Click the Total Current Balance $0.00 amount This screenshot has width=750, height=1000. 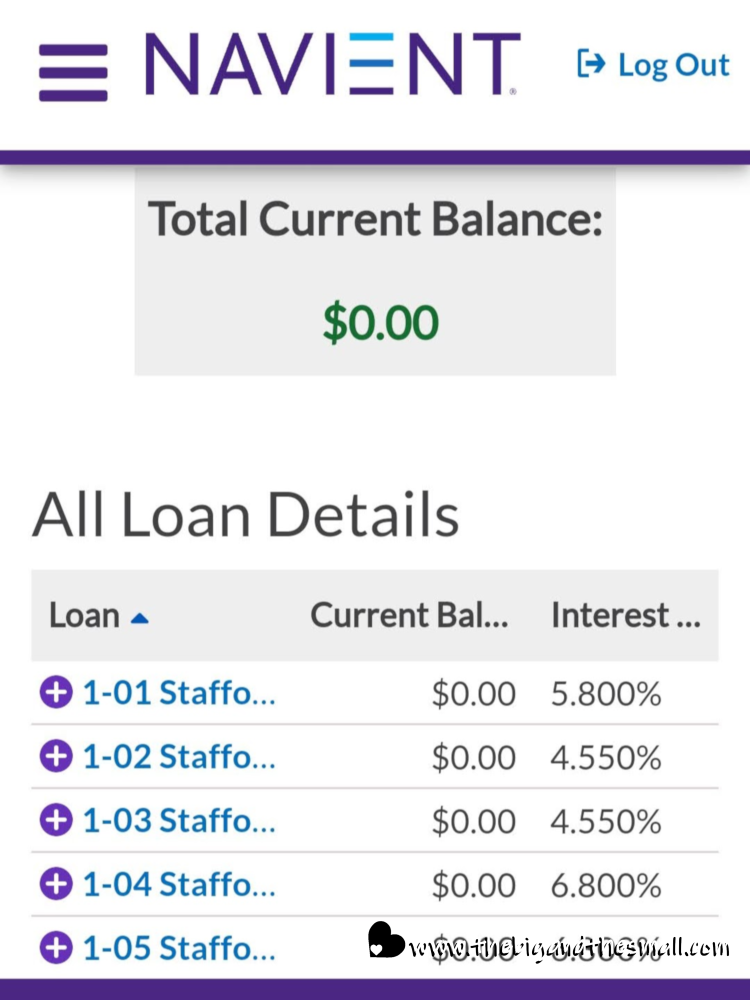pyautogui.click(x=380, y=323)
